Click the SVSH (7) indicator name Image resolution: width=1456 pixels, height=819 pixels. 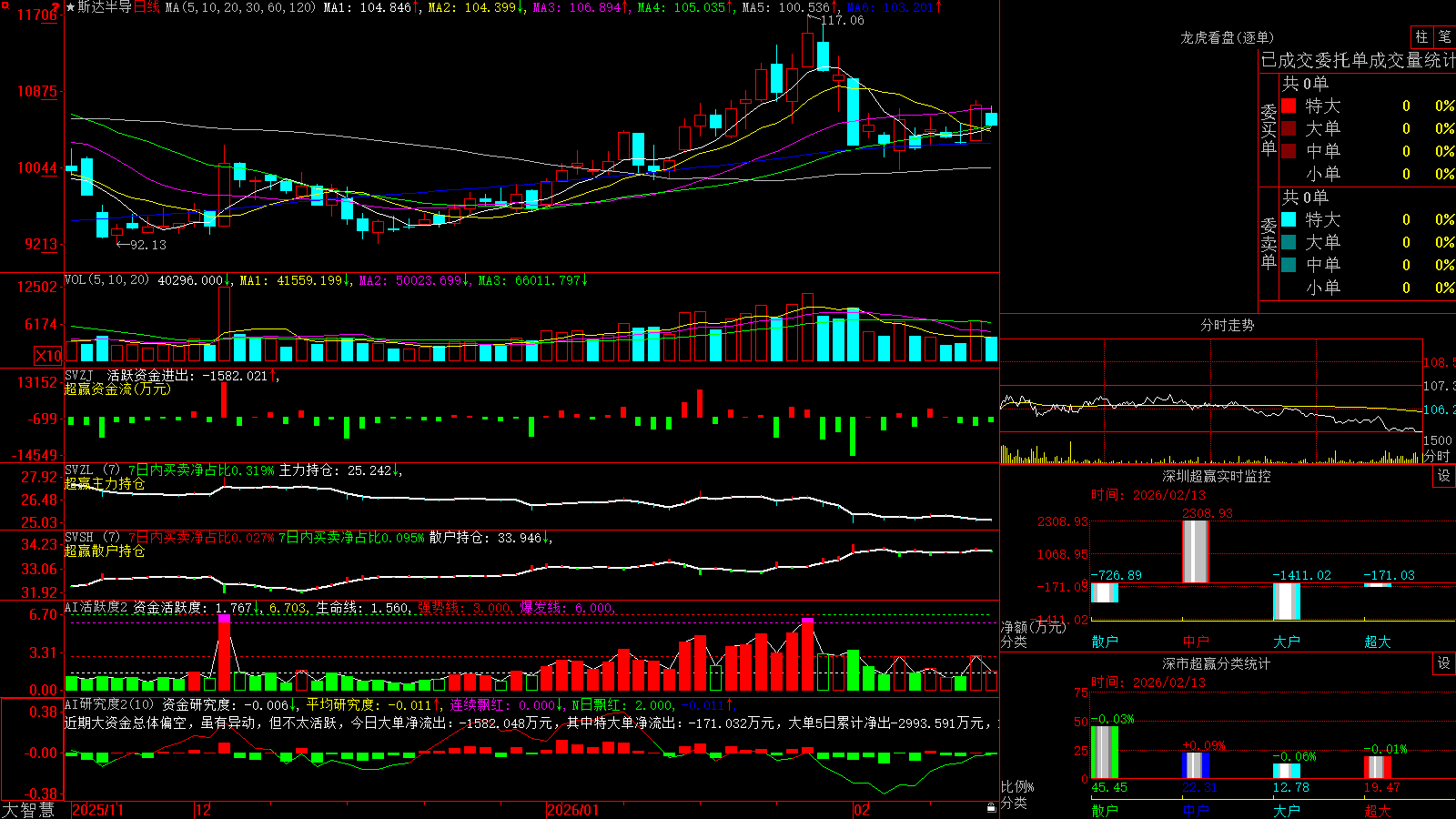(x=92, y=538)
